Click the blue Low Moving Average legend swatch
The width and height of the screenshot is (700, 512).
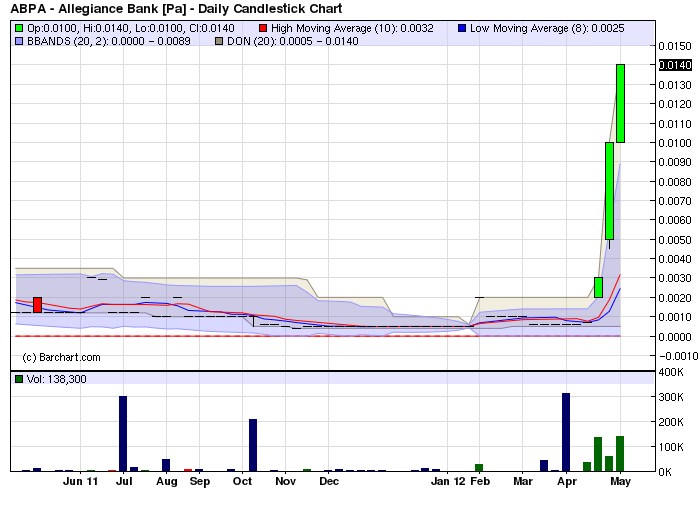[462, 29]
